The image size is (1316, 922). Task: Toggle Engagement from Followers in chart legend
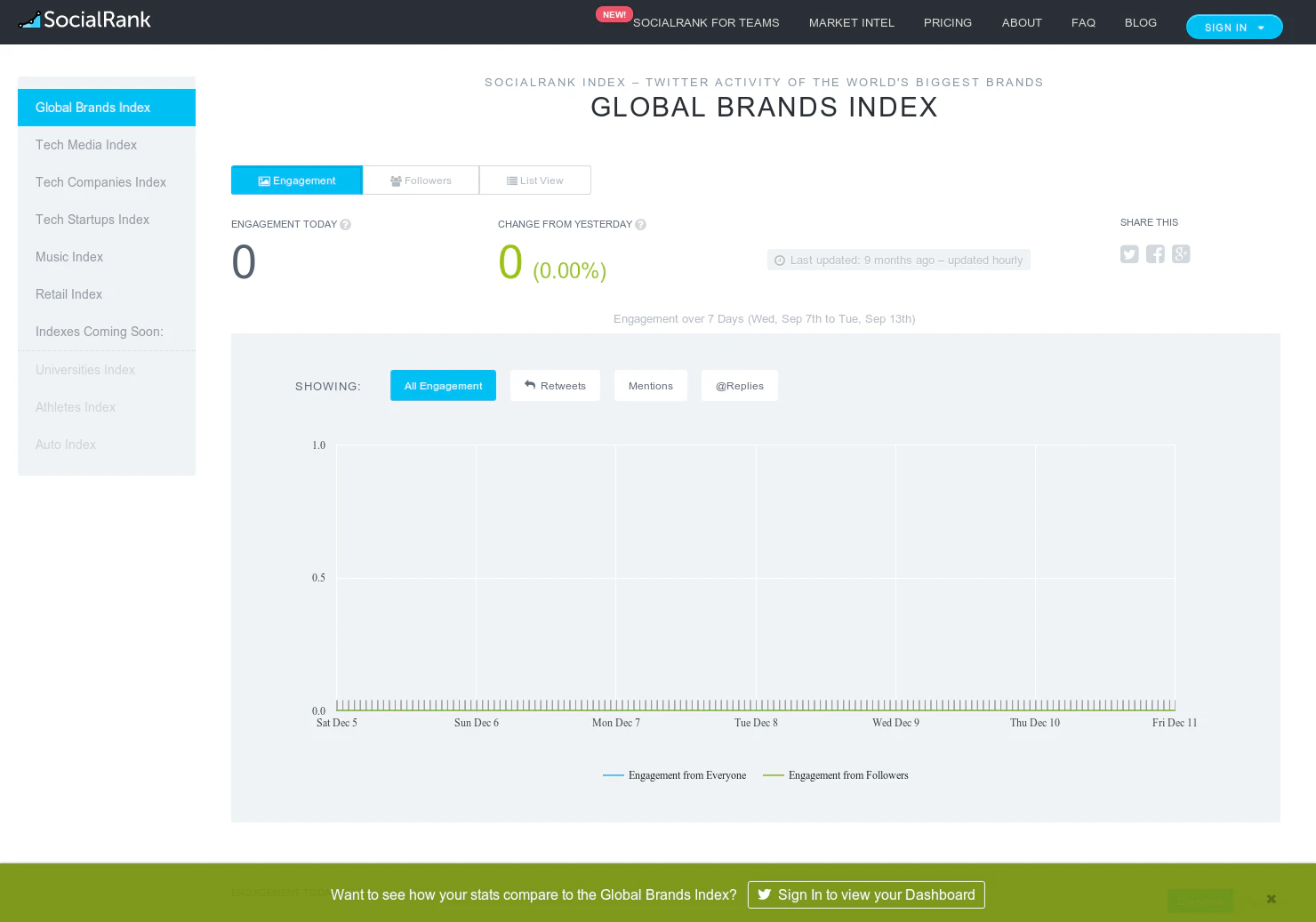point(835,774)
